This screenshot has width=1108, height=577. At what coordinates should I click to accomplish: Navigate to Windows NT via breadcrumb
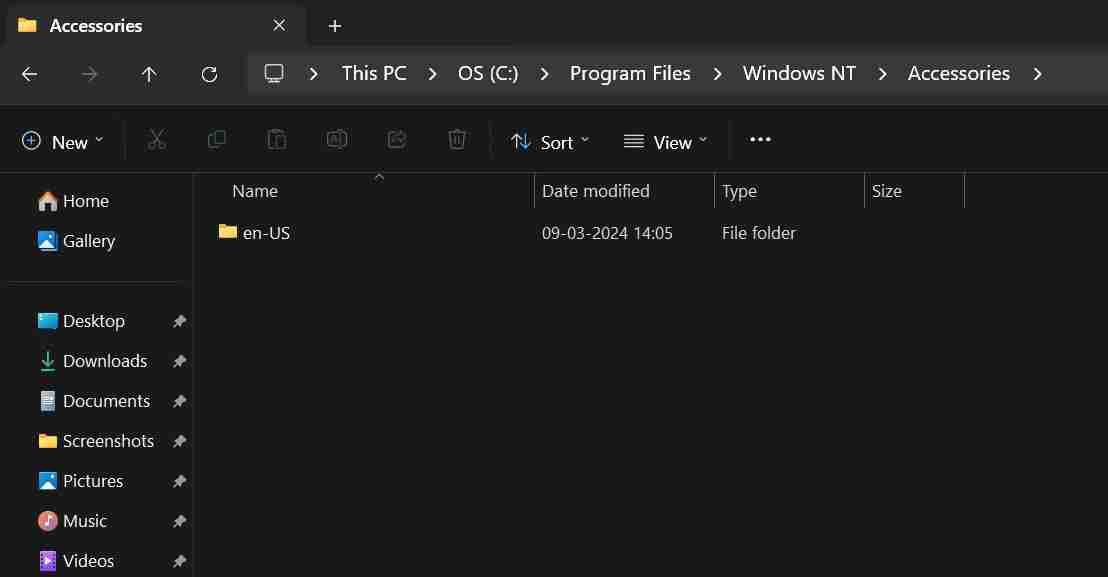799,73
